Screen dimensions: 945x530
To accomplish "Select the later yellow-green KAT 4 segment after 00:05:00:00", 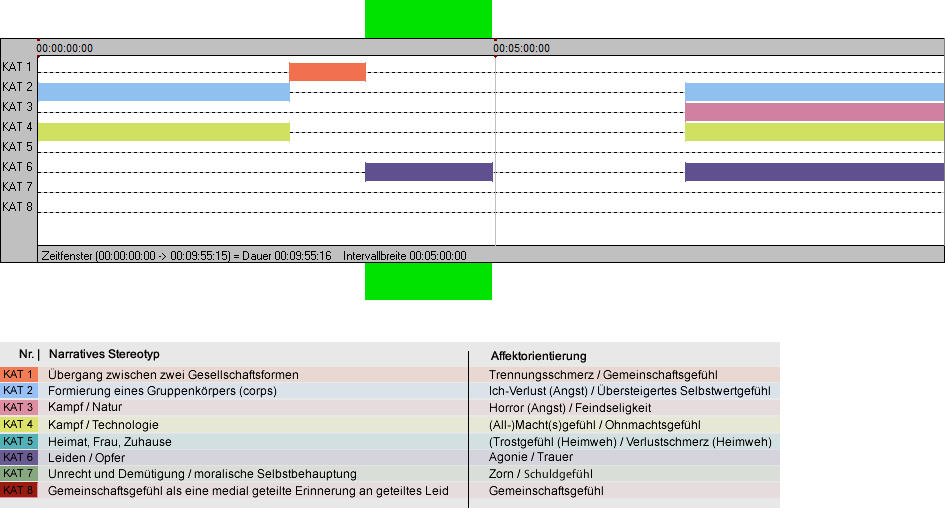I will [814, 131].
